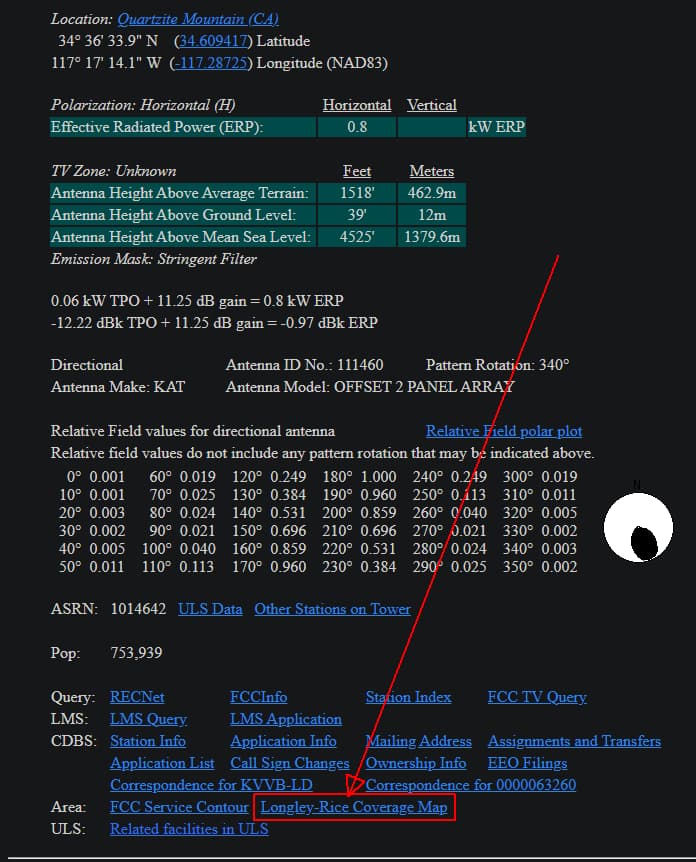This screenshot has width=696, height=862.
Task: Open the Quartzite Mountain (CA) location link
Action: point(198,19)
